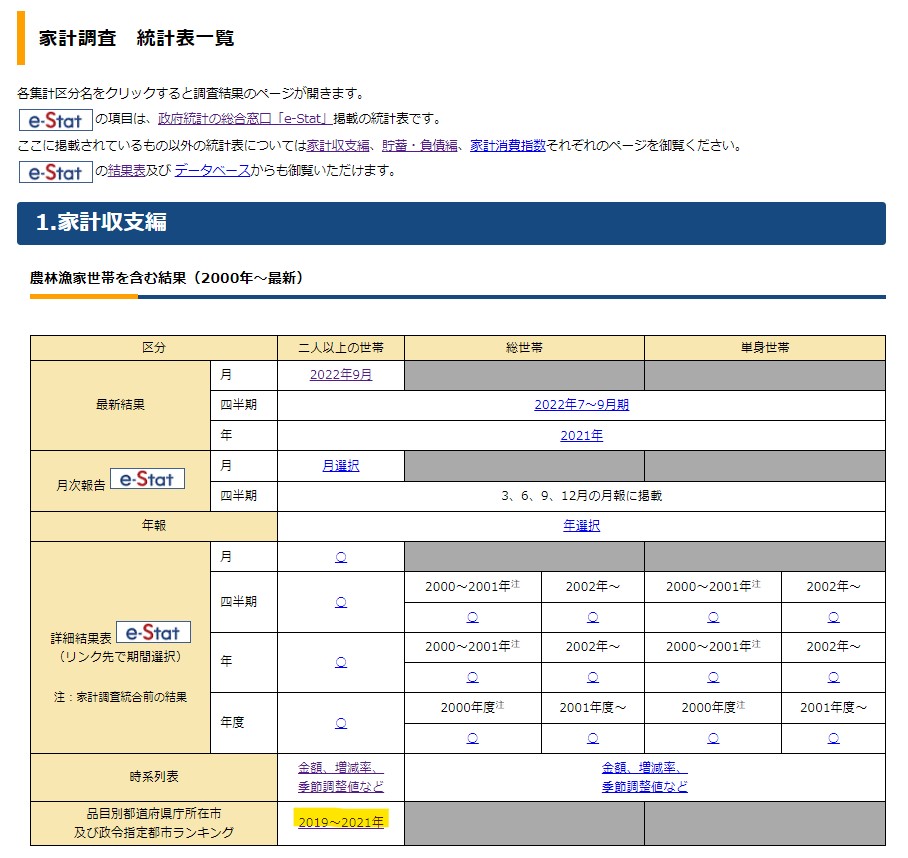
Task: Open 時系列表 link under 総世帯 and 単身世帯
Action: coord(644,777)
